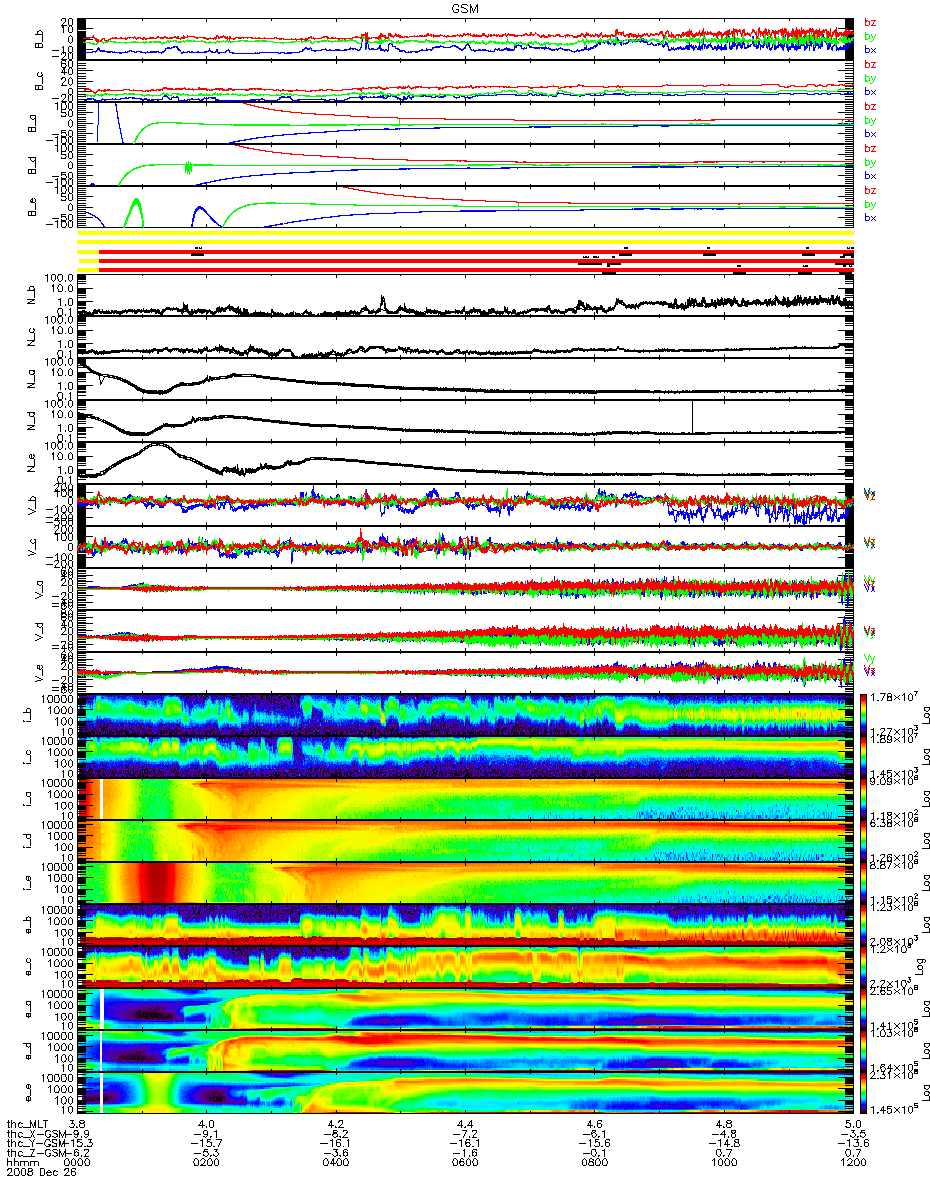Click the N_a density axis label
This screenshot has height=1200, width=930.
(31, 379)
